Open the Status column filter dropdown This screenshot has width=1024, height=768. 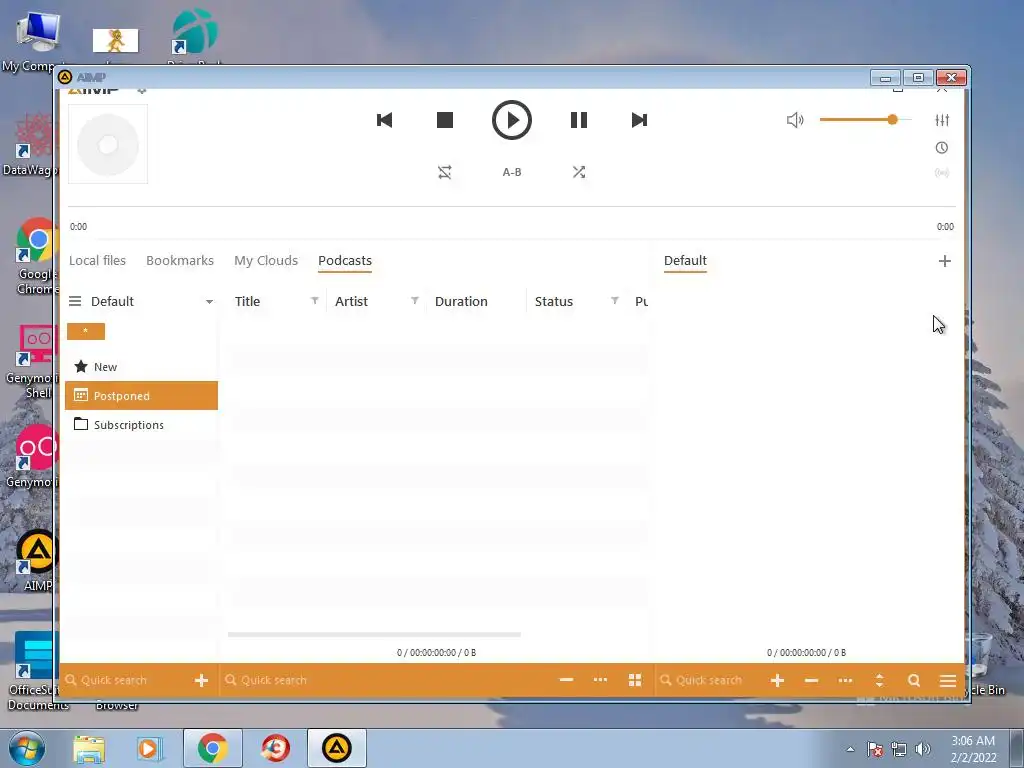615,300
